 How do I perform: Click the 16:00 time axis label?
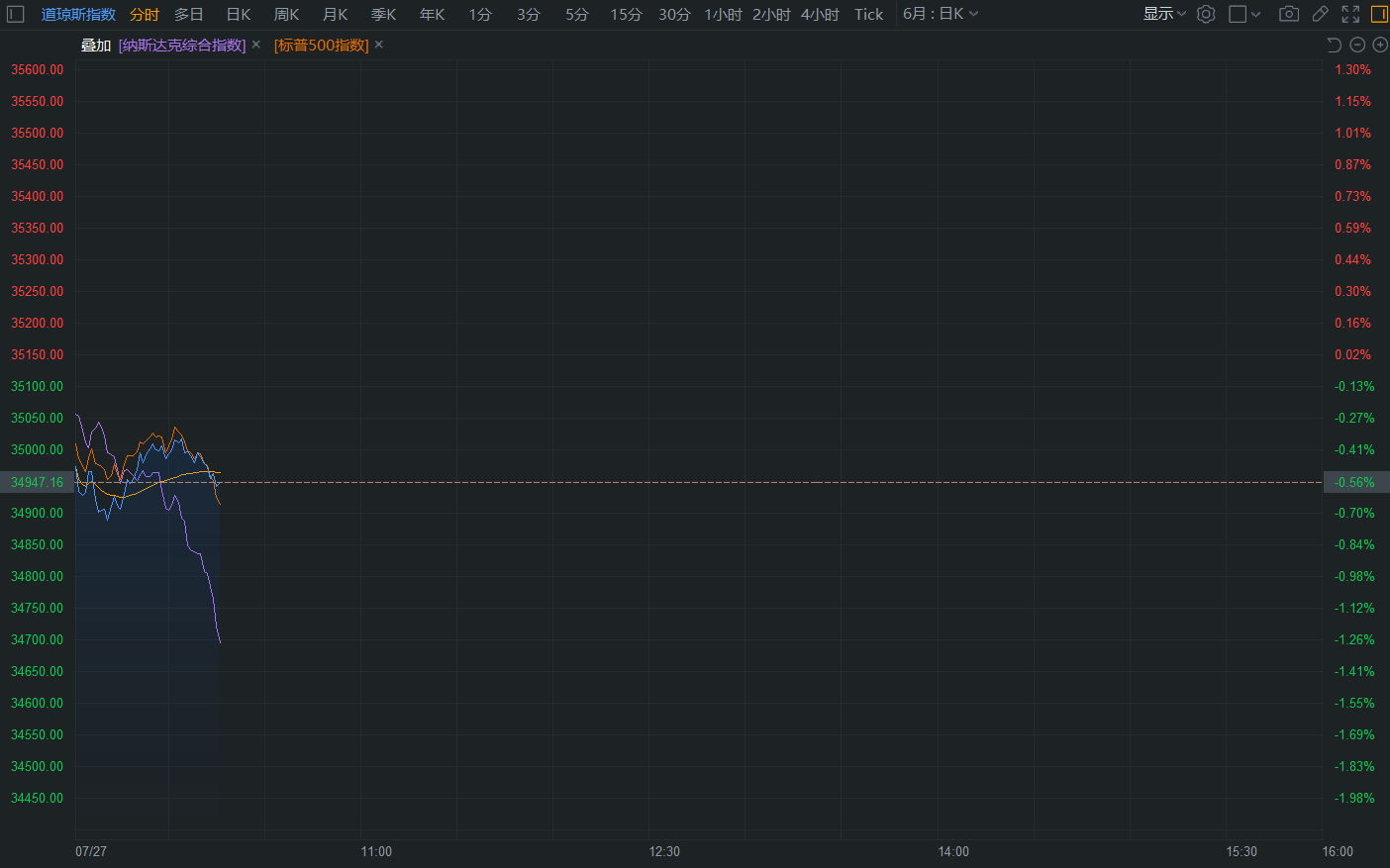[1338, 851]
